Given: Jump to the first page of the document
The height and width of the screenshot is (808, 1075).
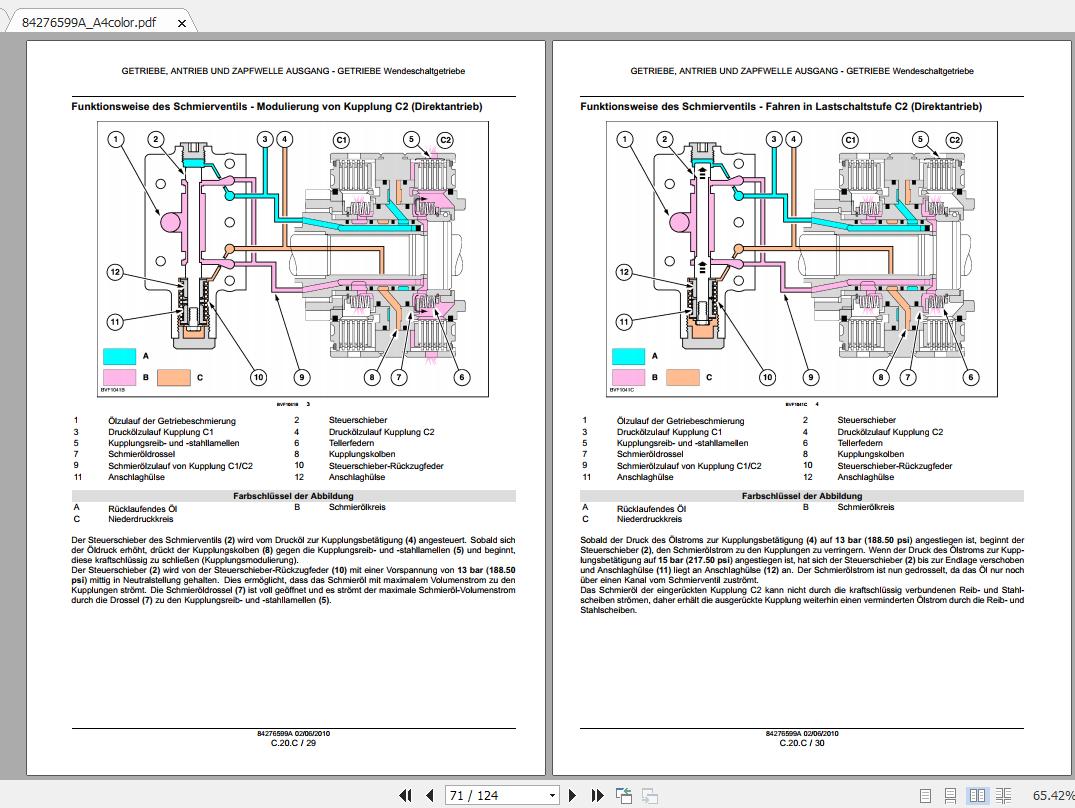Looking at the screenshot, I should point(406,794).
